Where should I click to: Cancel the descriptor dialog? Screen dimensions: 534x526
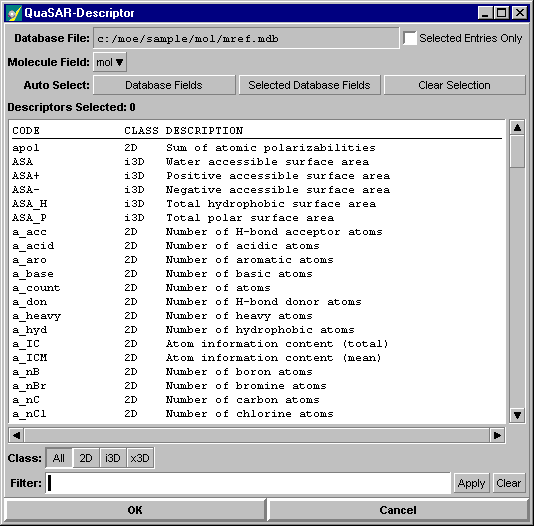click(x=398, y=510)
